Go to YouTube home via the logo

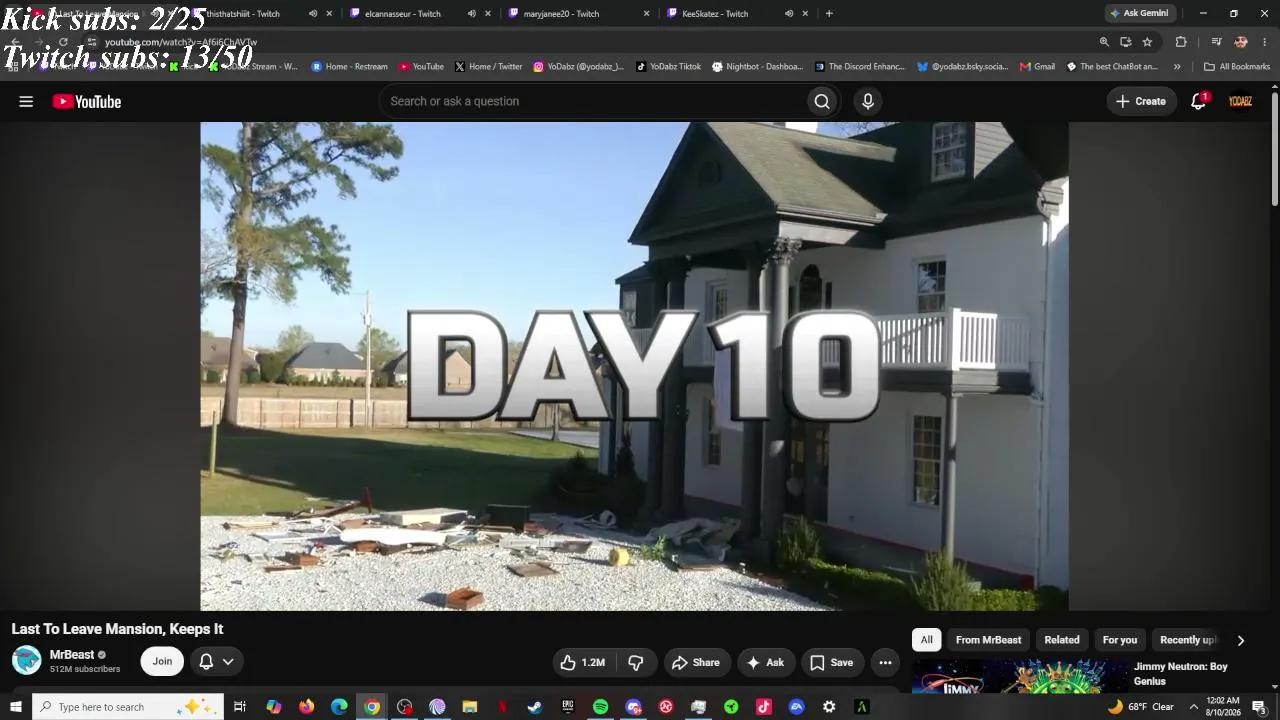click(x=87, y=101)
